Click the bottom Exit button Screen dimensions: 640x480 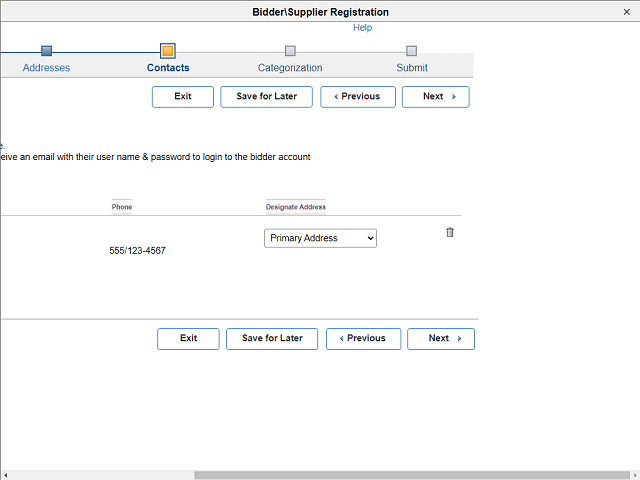coord(188,339)
